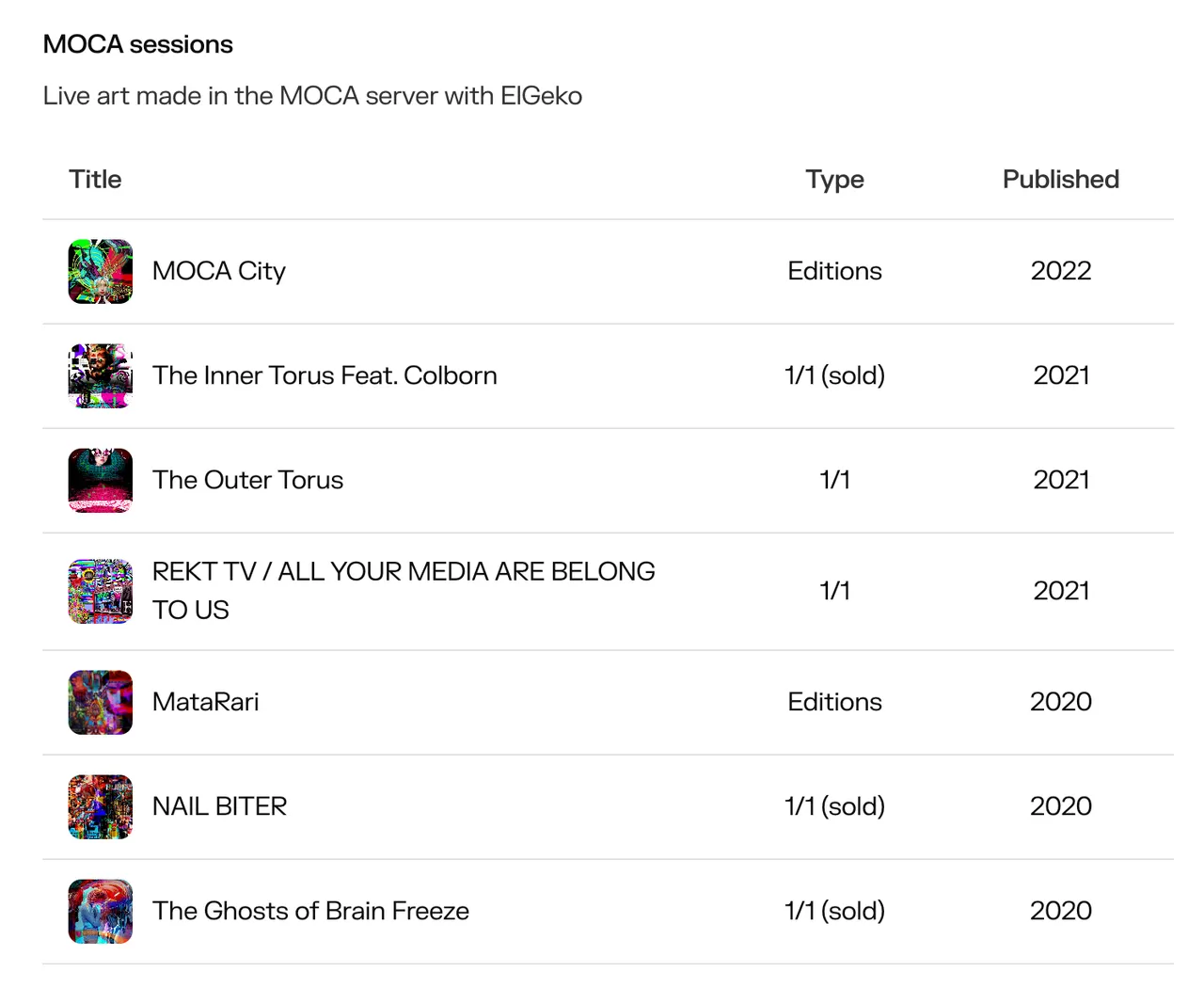
Task: Select The Outer Torus title text
Action: 248,480
